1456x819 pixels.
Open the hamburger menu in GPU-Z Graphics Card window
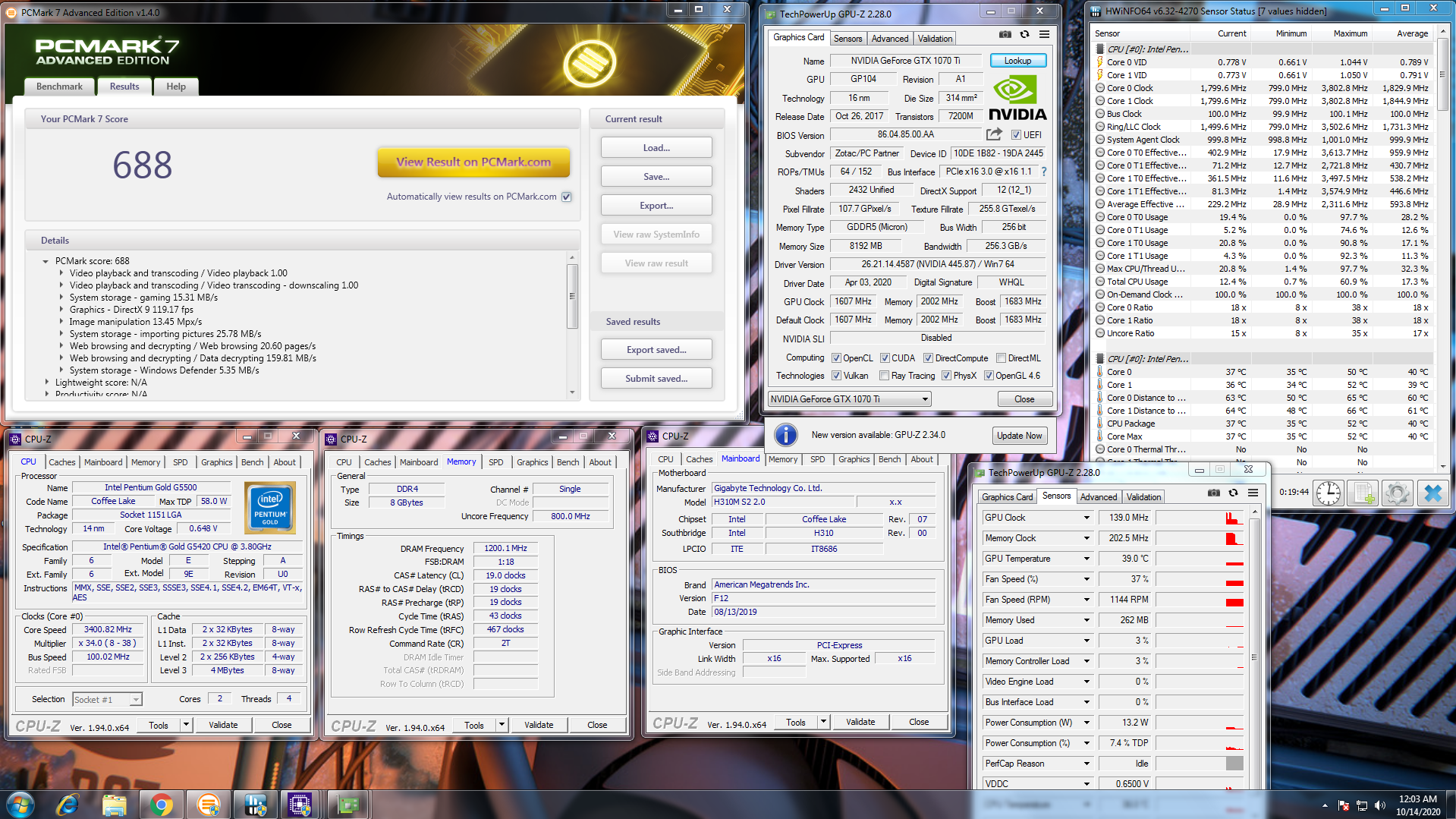click(x=1044, y=34)
